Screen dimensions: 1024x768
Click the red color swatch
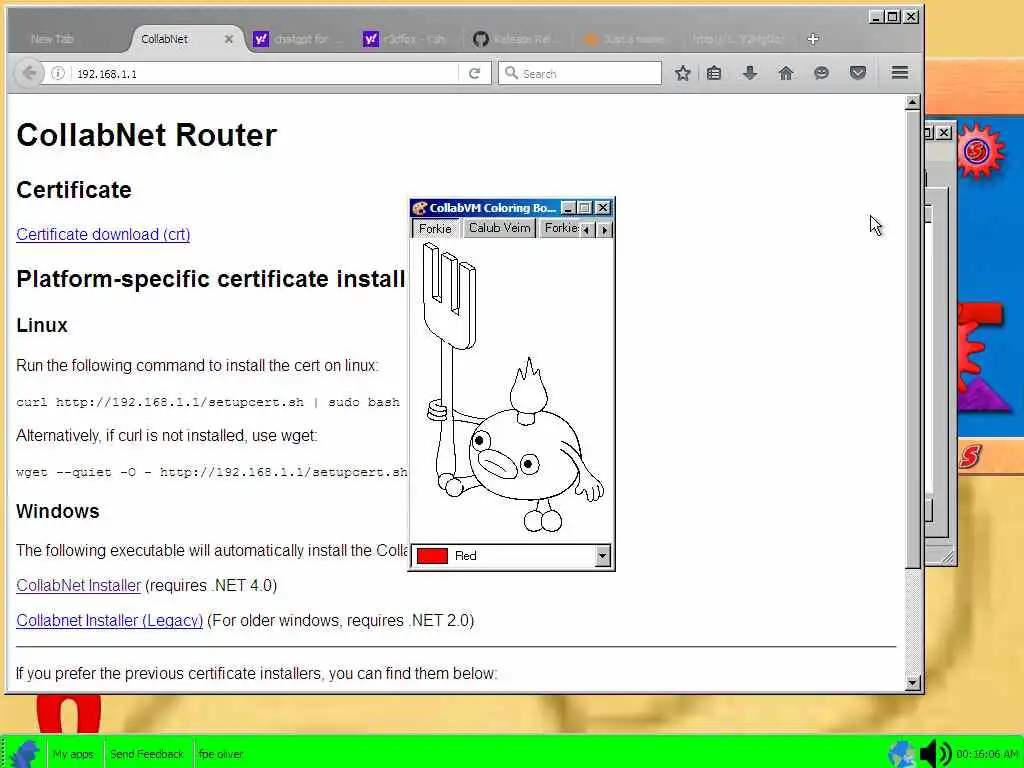(x=432, y=556)
